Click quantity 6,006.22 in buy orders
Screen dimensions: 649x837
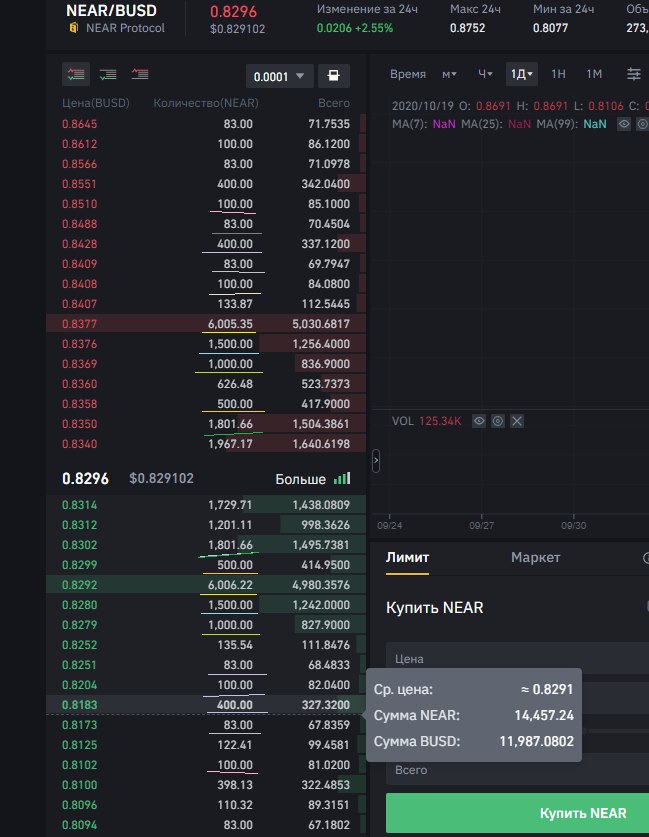click(230, 585)
